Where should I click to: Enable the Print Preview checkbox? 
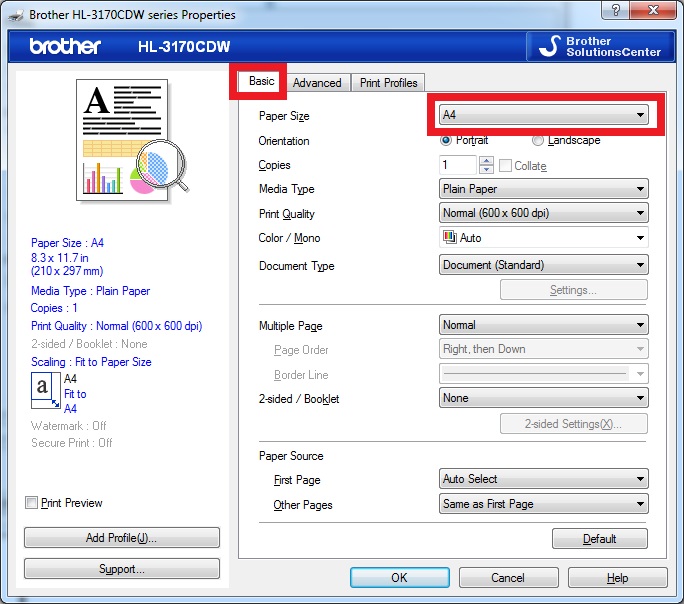tap(31, 502)
